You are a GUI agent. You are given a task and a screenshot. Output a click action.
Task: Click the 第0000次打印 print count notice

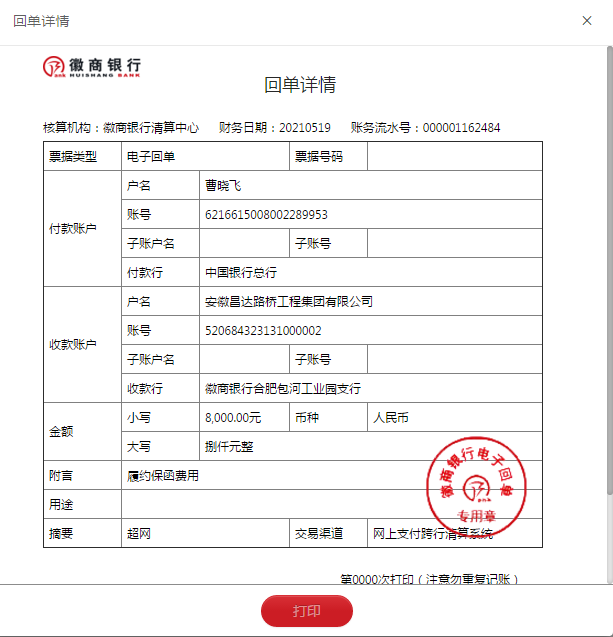click(x=429, y=579)
